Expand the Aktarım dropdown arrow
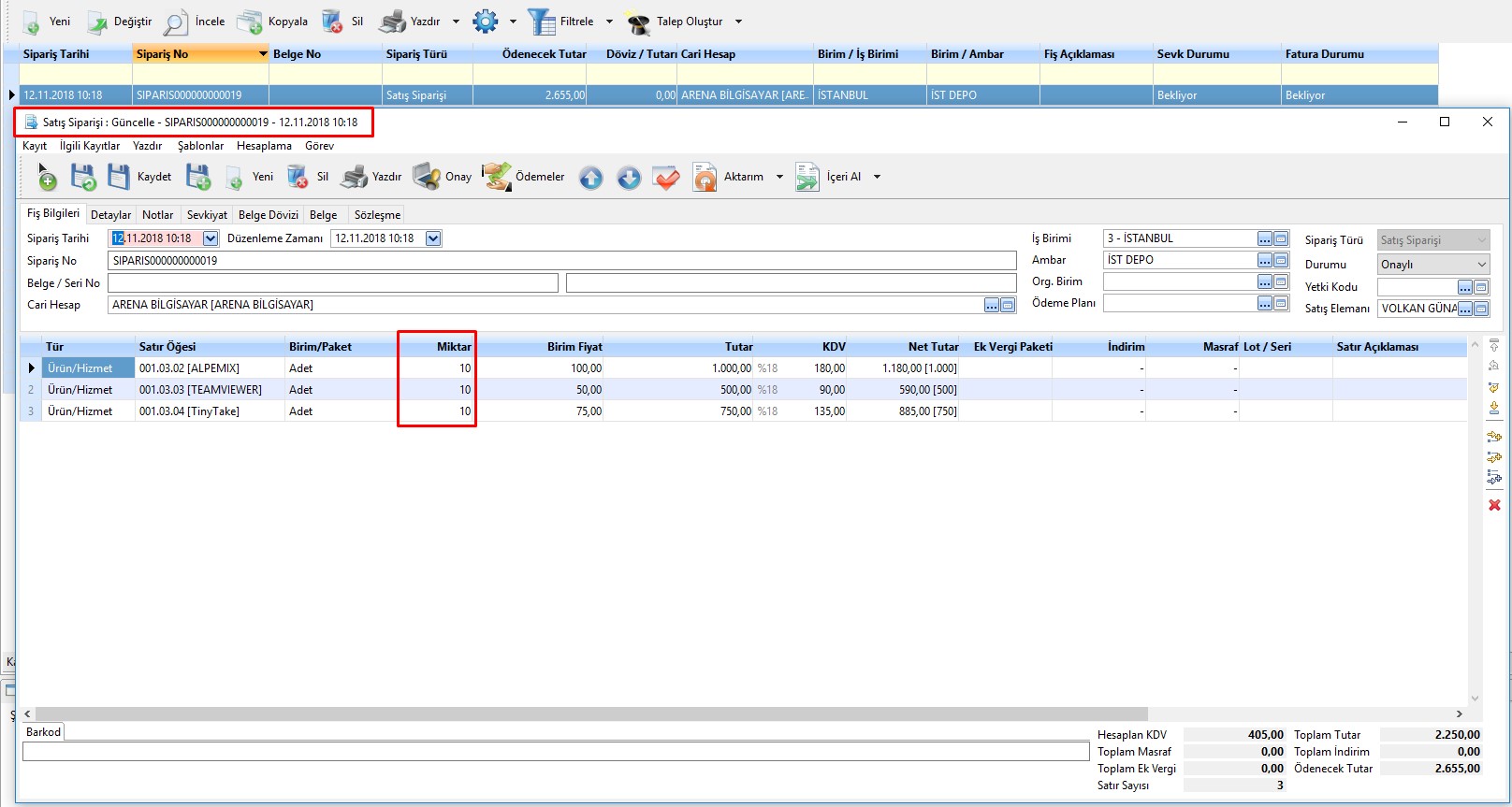This screenshot has width=1512, height=807. coord(779,177)
